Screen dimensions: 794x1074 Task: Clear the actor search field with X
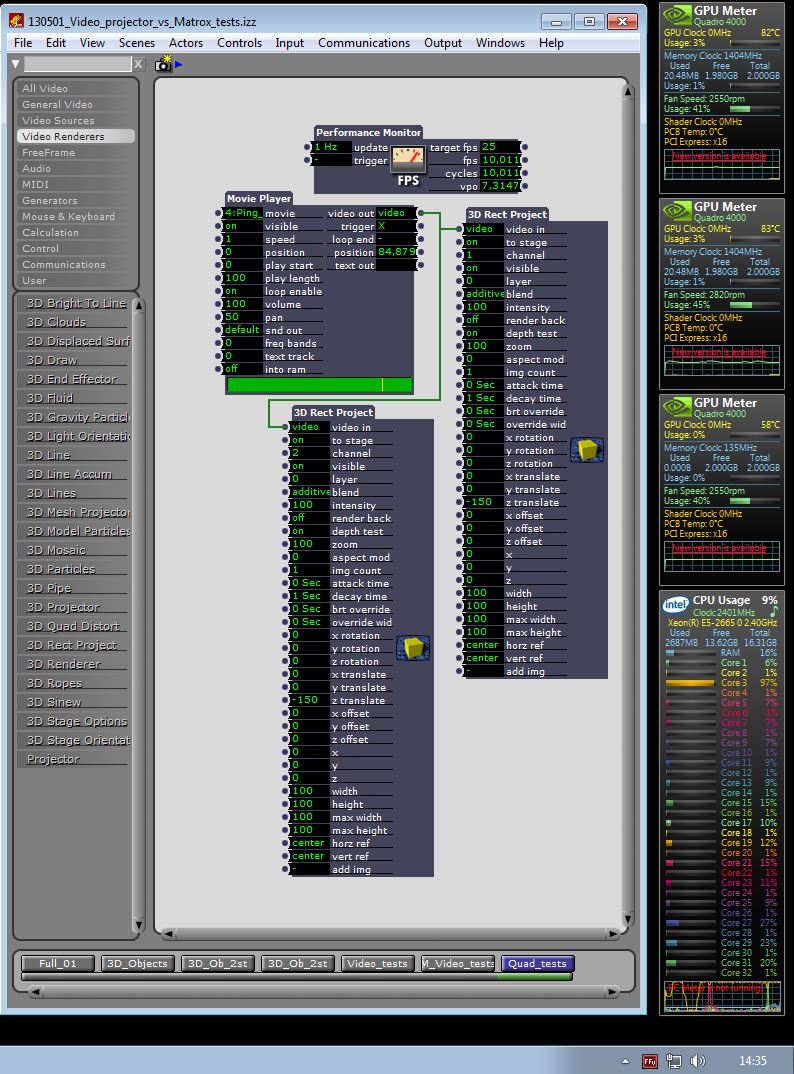click(138, 64)
